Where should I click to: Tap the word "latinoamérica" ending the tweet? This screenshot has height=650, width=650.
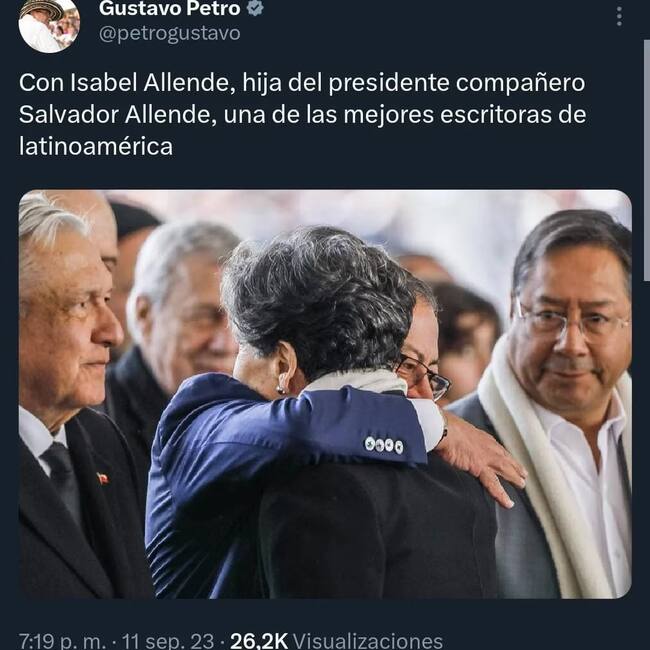pyautogui.click(x=96, y=146)
